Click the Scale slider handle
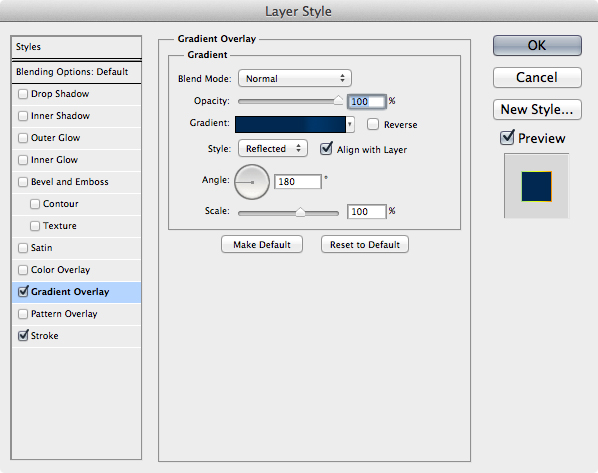The width and height of the screenshot is (598, 473). click(301, 212)
